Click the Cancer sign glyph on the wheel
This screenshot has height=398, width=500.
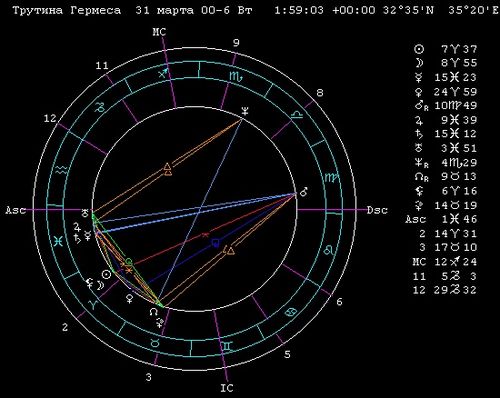(290, 312)
